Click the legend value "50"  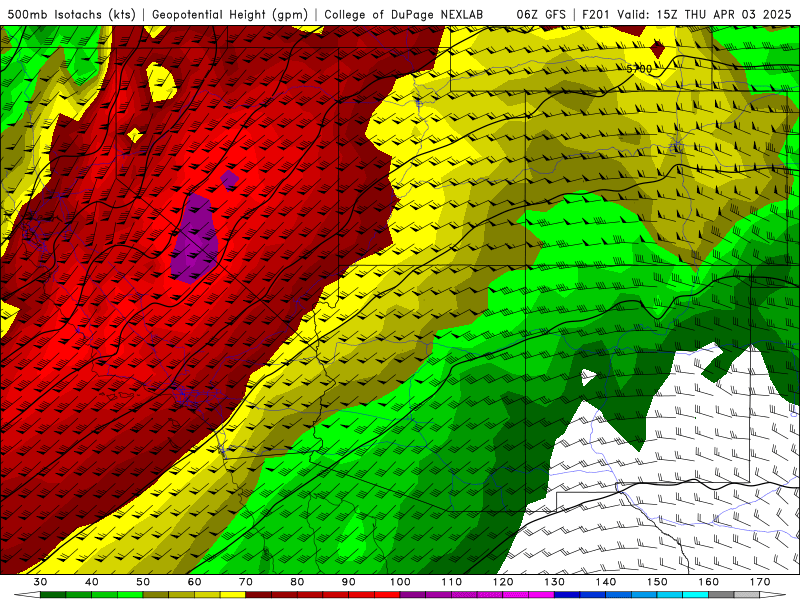coord(143,582)
